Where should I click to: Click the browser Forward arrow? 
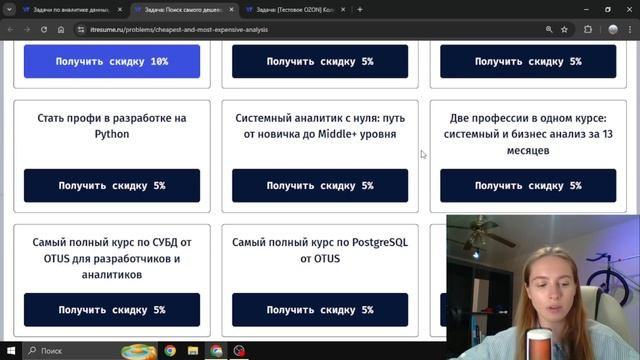pyautogui.click(x=27, y=29)
